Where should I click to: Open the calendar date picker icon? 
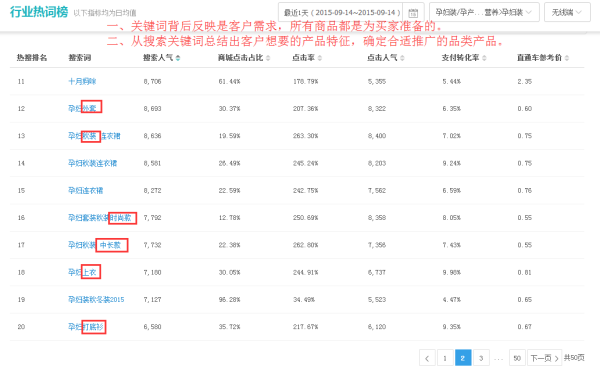pos(413,13)
